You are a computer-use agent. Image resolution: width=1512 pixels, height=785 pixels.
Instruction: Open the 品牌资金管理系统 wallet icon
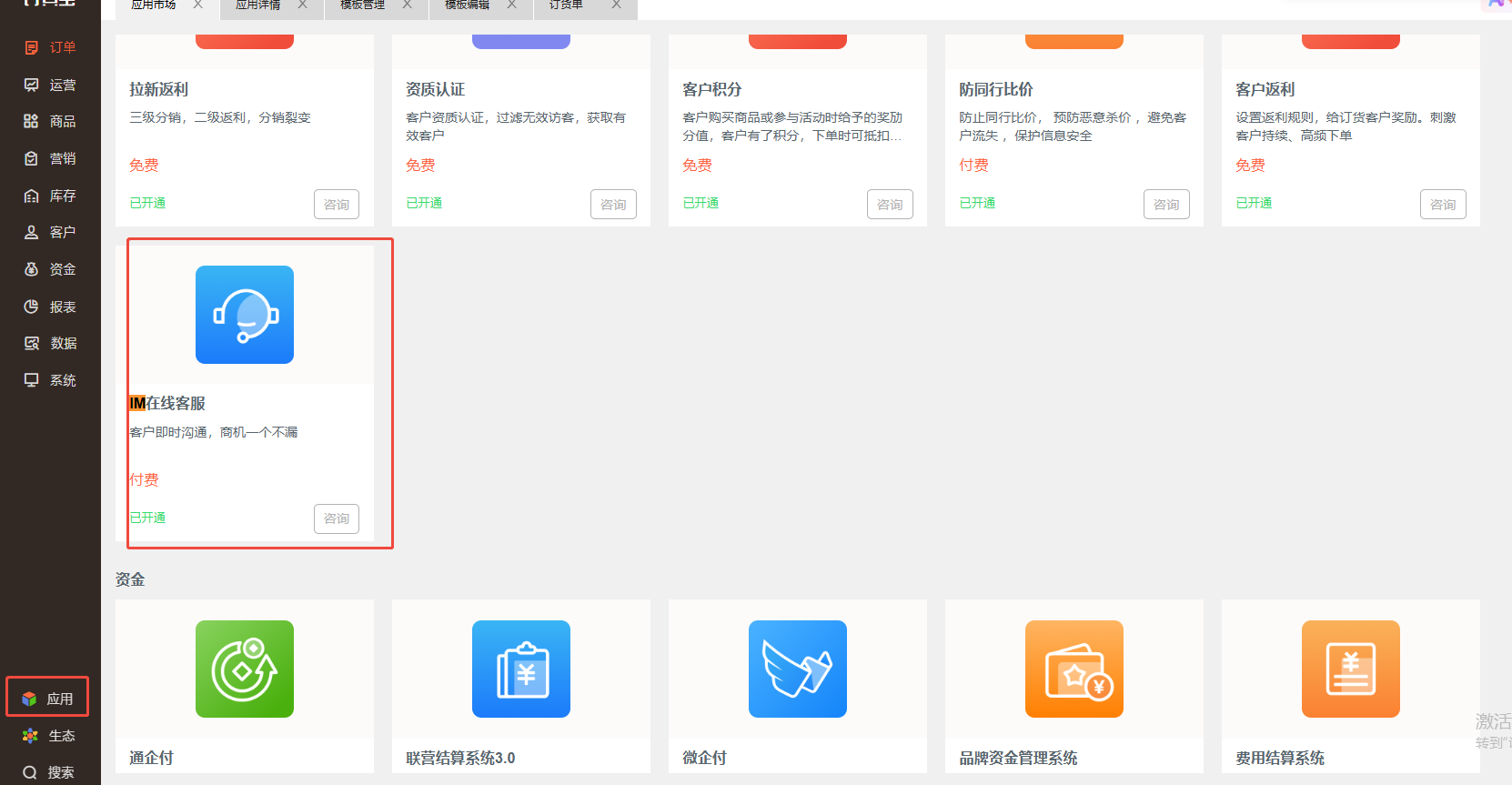[x=1074, y=669]
